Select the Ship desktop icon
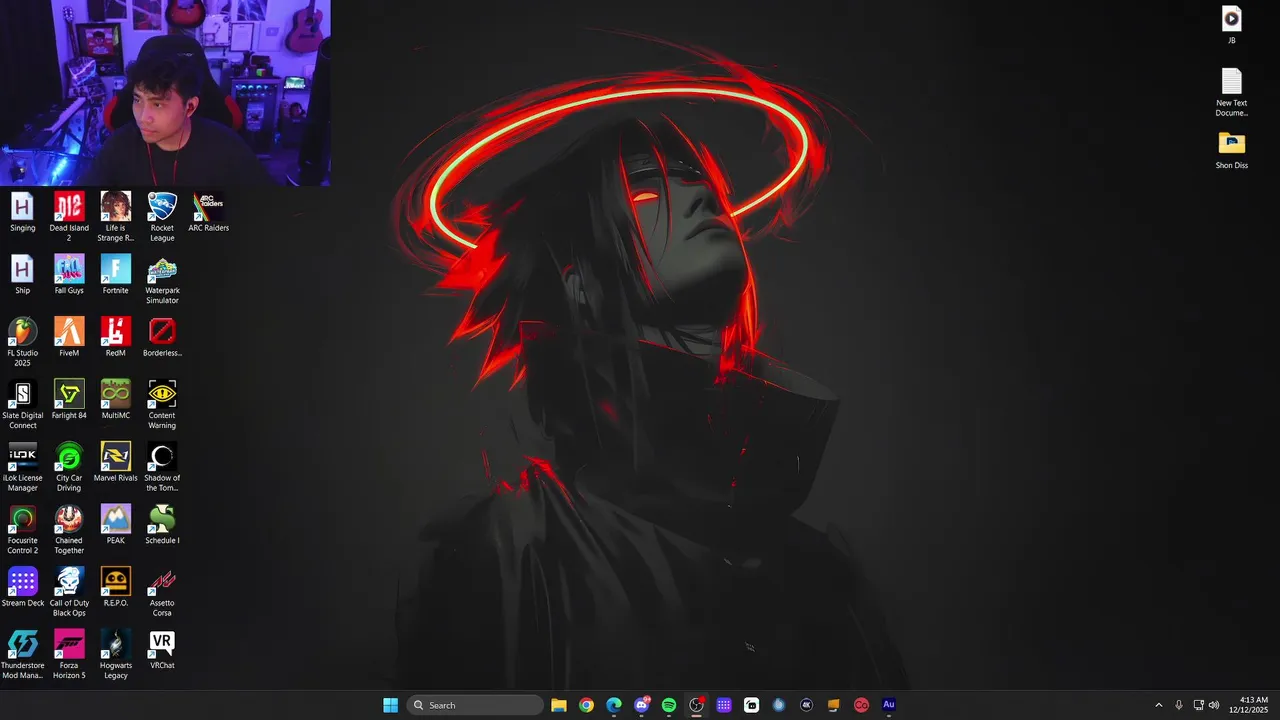This screenshot has width=1280, height=720. (x=22, y=275)
